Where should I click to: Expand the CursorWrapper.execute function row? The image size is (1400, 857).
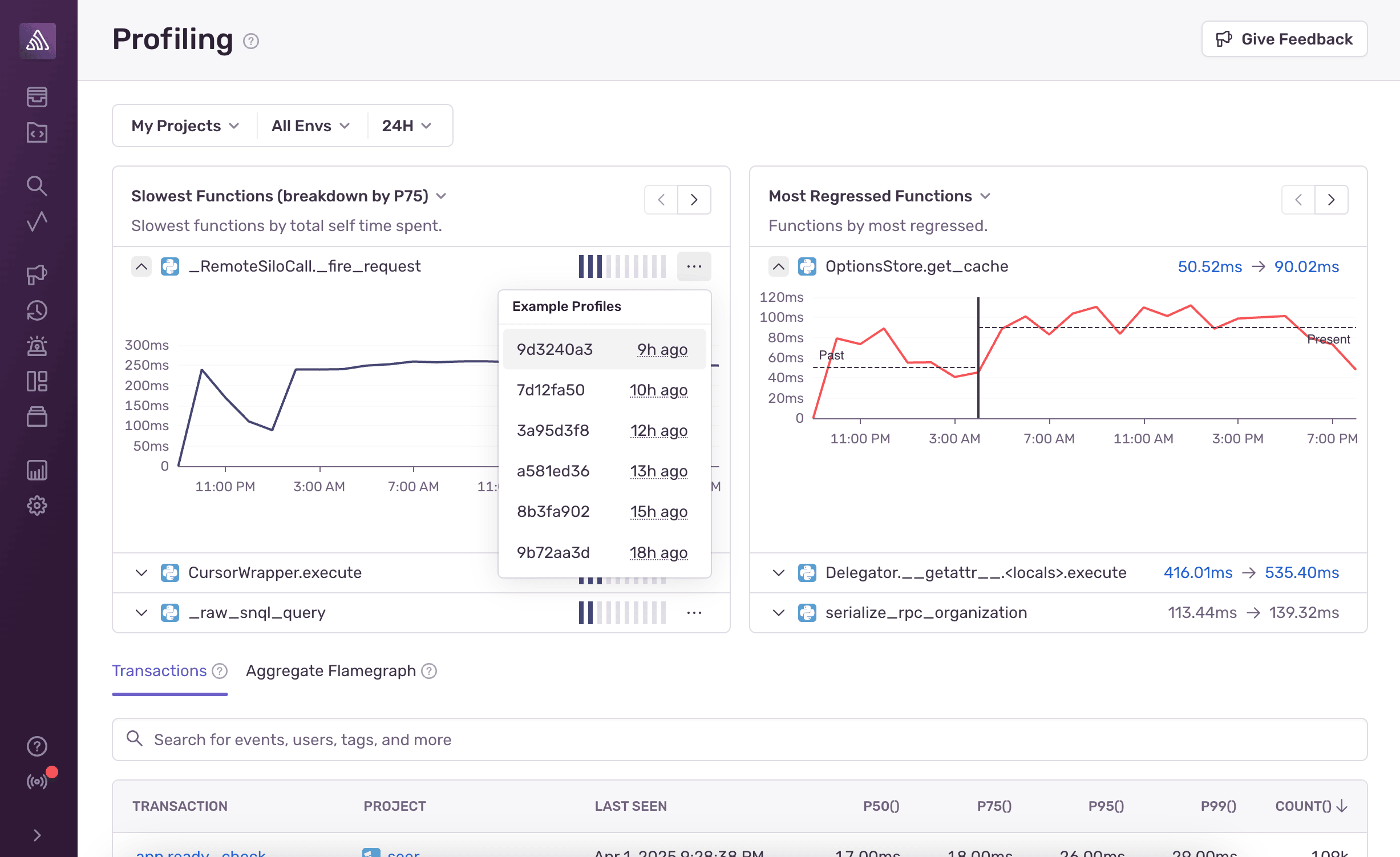point(141,572)
